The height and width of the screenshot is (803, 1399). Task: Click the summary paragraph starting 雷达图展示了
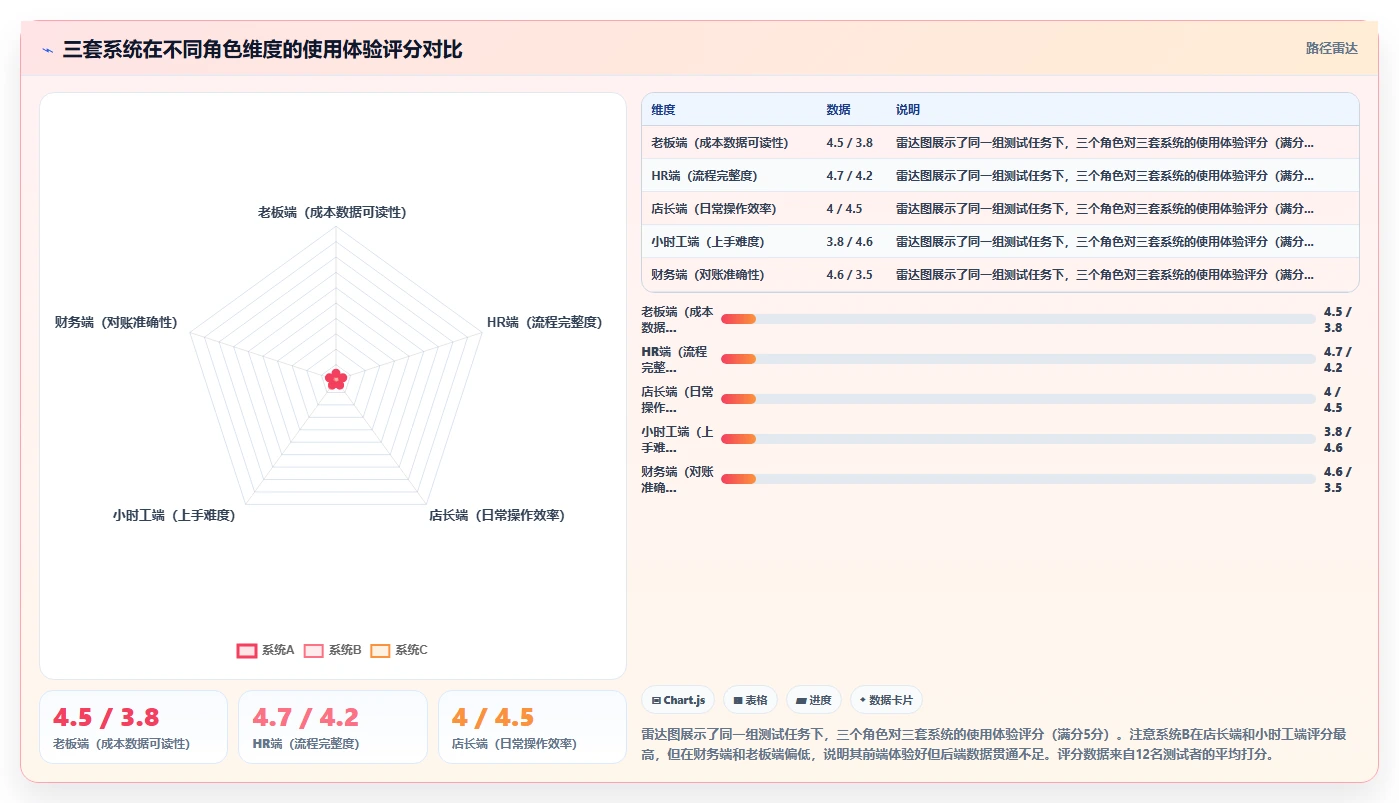click(1000, 744)
